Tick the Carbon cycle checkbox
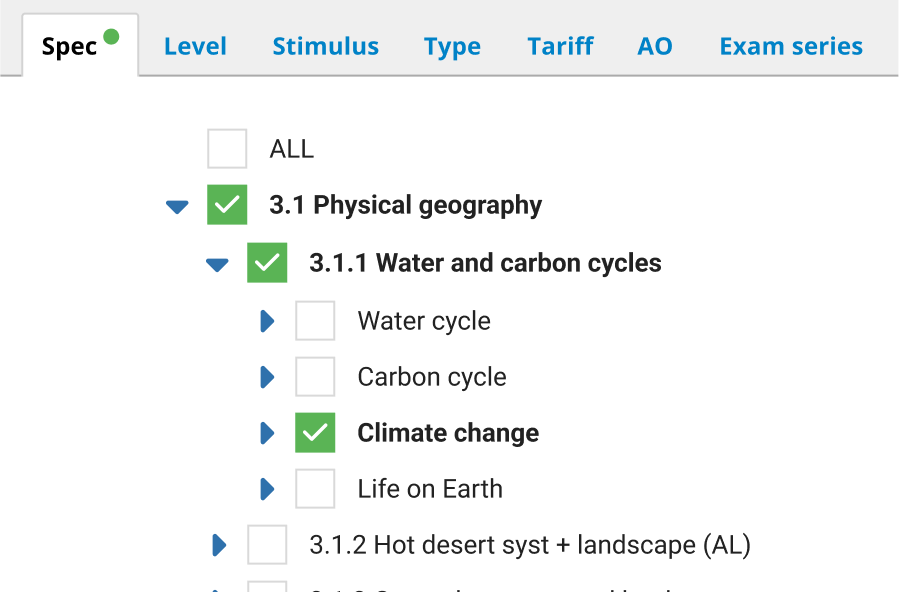Image resolution: width=899 pixels, height=592 pixels. 315,377
